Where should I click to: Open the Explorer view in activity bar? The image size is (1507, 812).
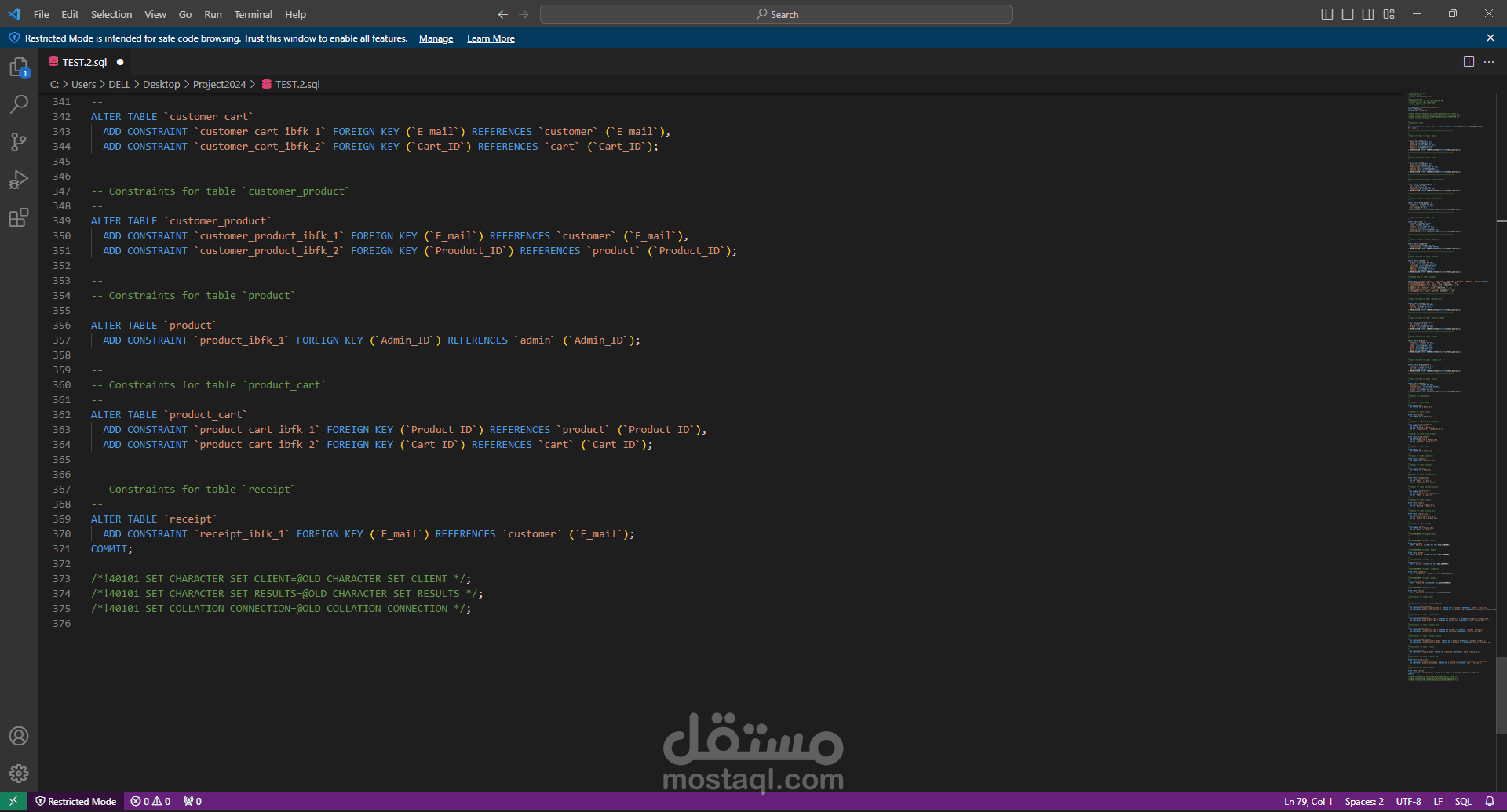click(x=19, y=67)
